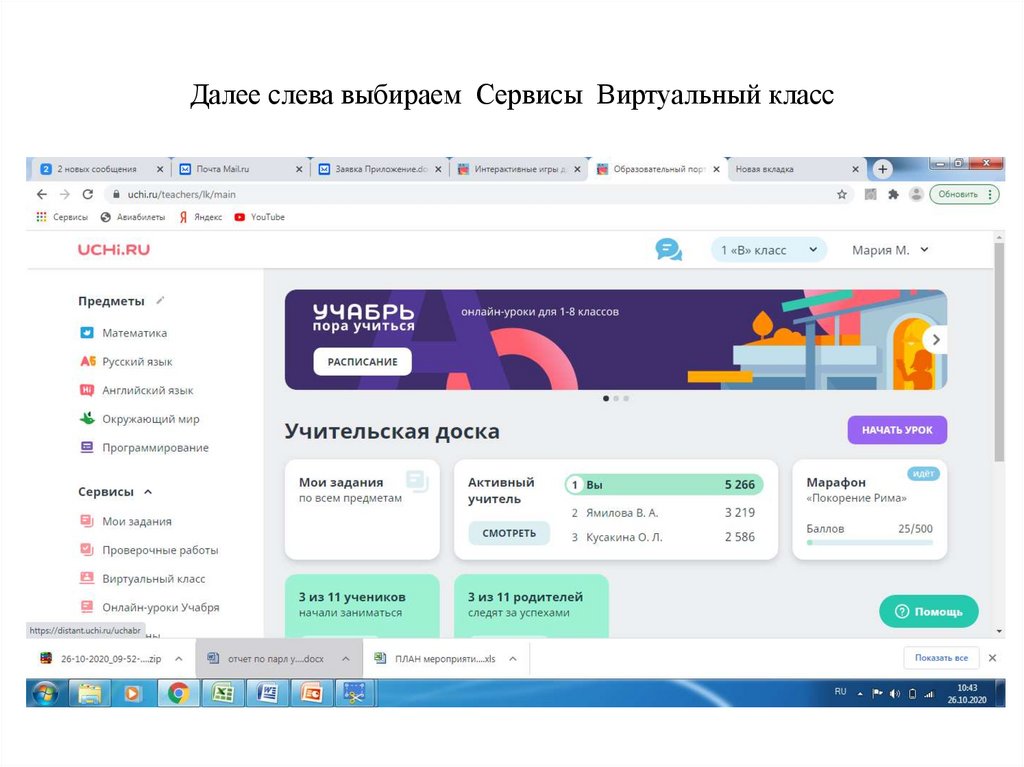1024x767 pixels.
Task: Open downloaded 26-10-2020 zip file
Action: pyautogui.click(x=101, y=659)
